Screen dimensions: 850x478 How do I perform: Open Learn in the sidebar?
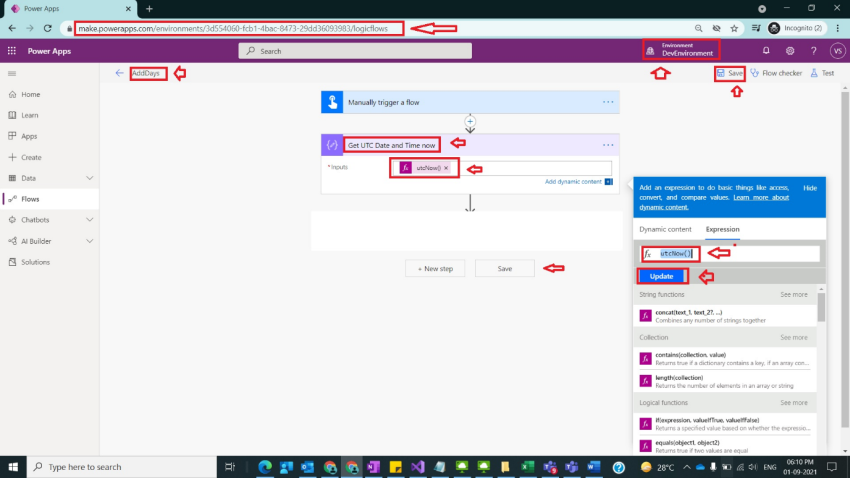29,115
